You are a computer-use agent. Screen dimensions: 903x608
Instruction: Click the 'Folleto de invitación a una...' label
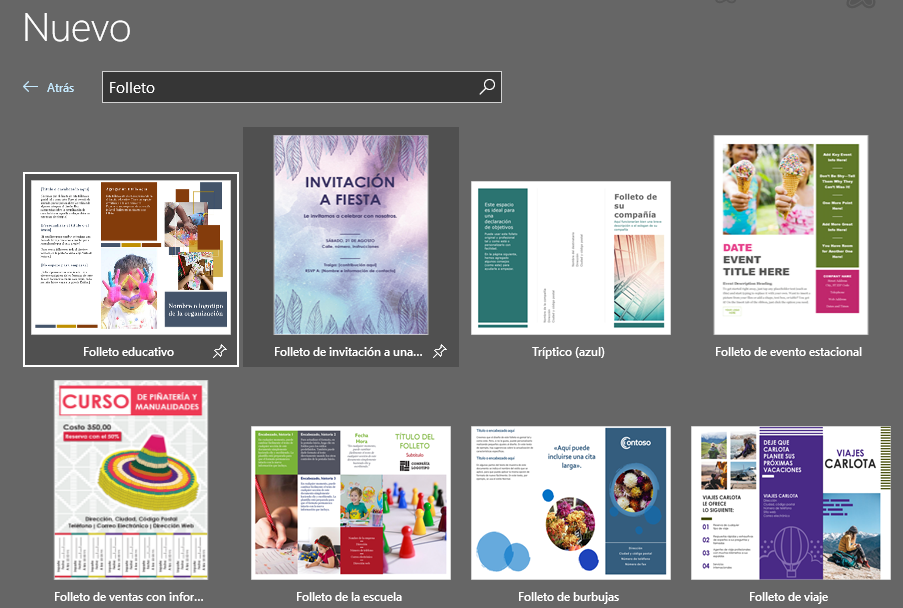(x=348, y=352)
